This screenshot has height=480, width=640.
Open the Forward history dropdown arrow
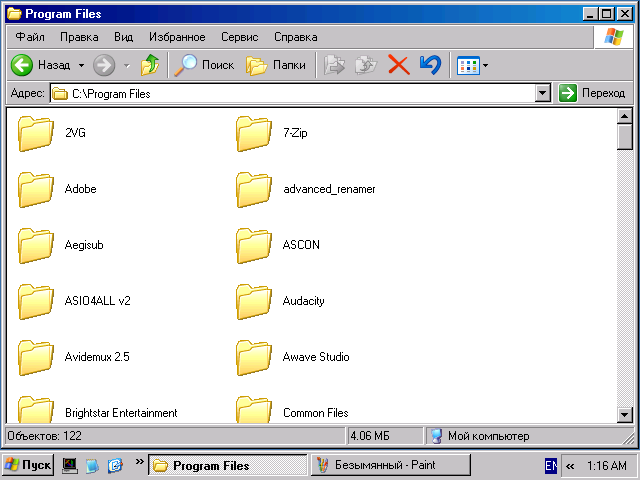(x=127, y=65)
